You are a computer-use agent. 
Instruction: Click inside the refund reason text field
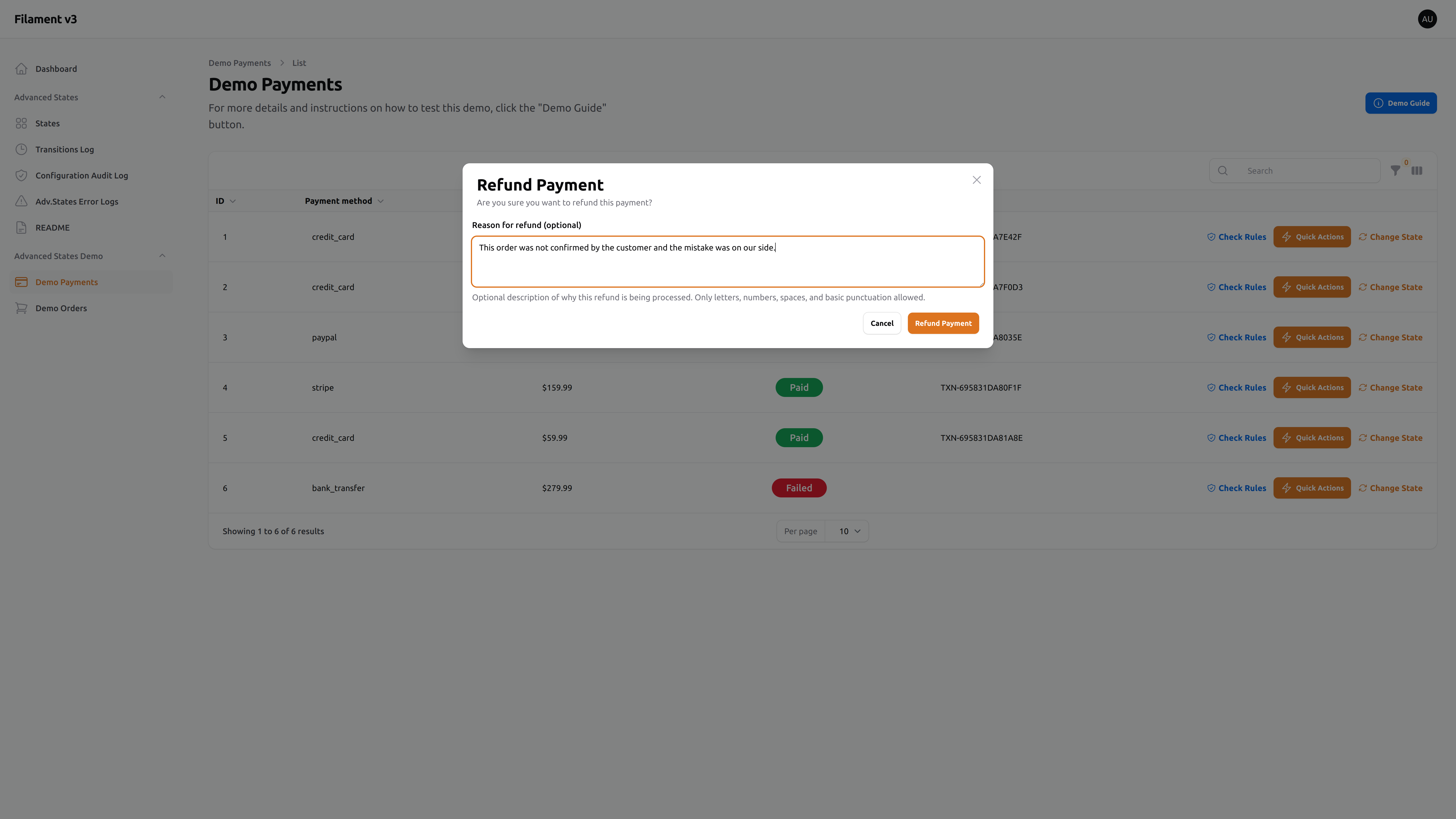tap(728, 261)
